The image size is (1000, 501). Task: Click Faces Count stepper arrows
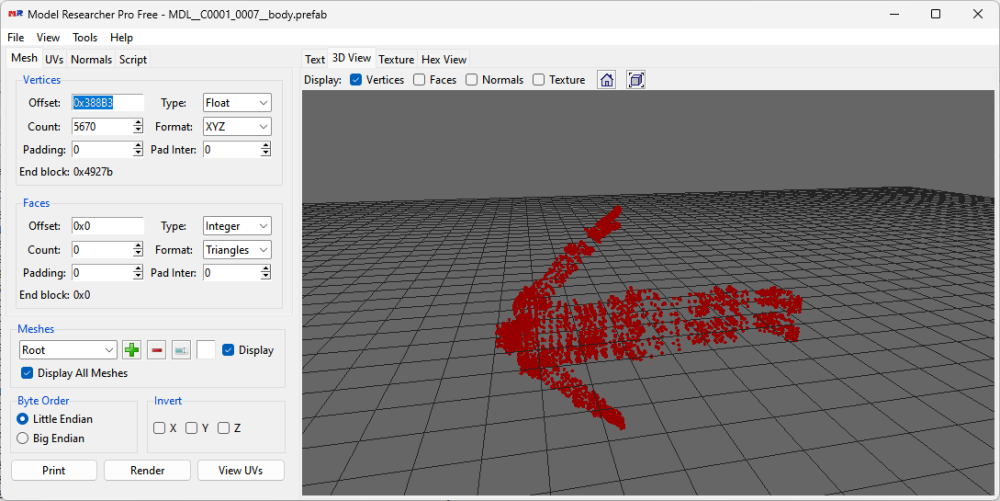[x=138, y=250]
